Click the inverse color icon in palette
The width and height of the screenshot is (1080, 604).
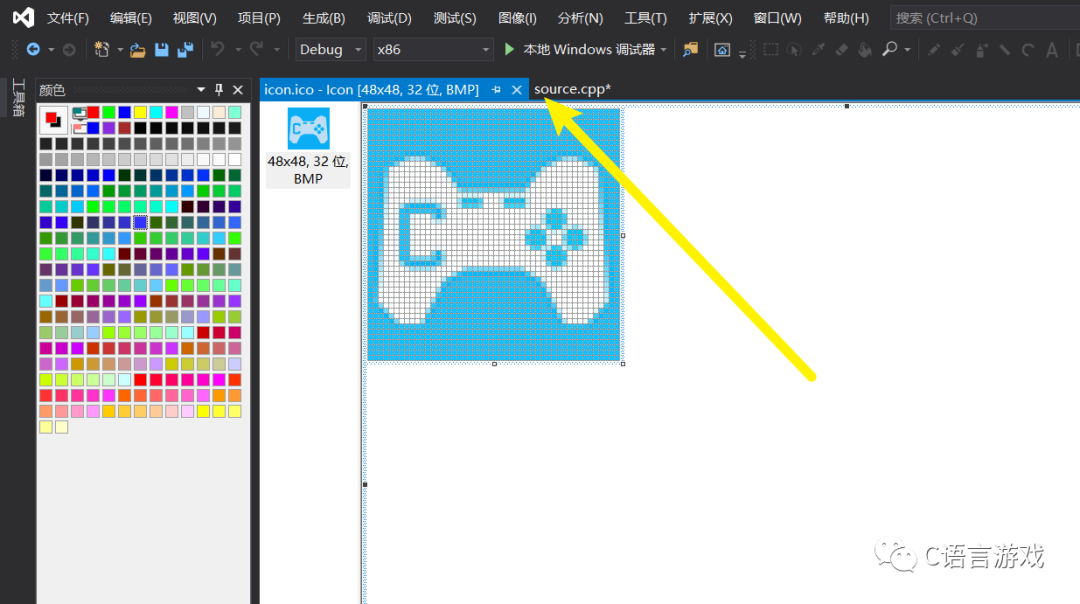click(x=79, y=128)
